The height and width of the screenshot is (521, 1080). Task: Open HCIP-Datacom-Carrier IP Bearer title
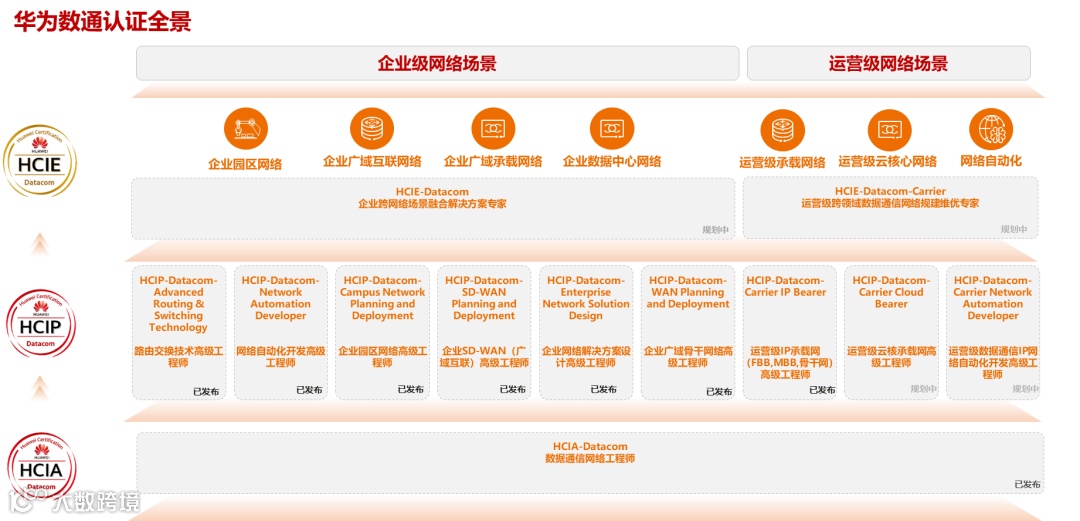point(785,286)
